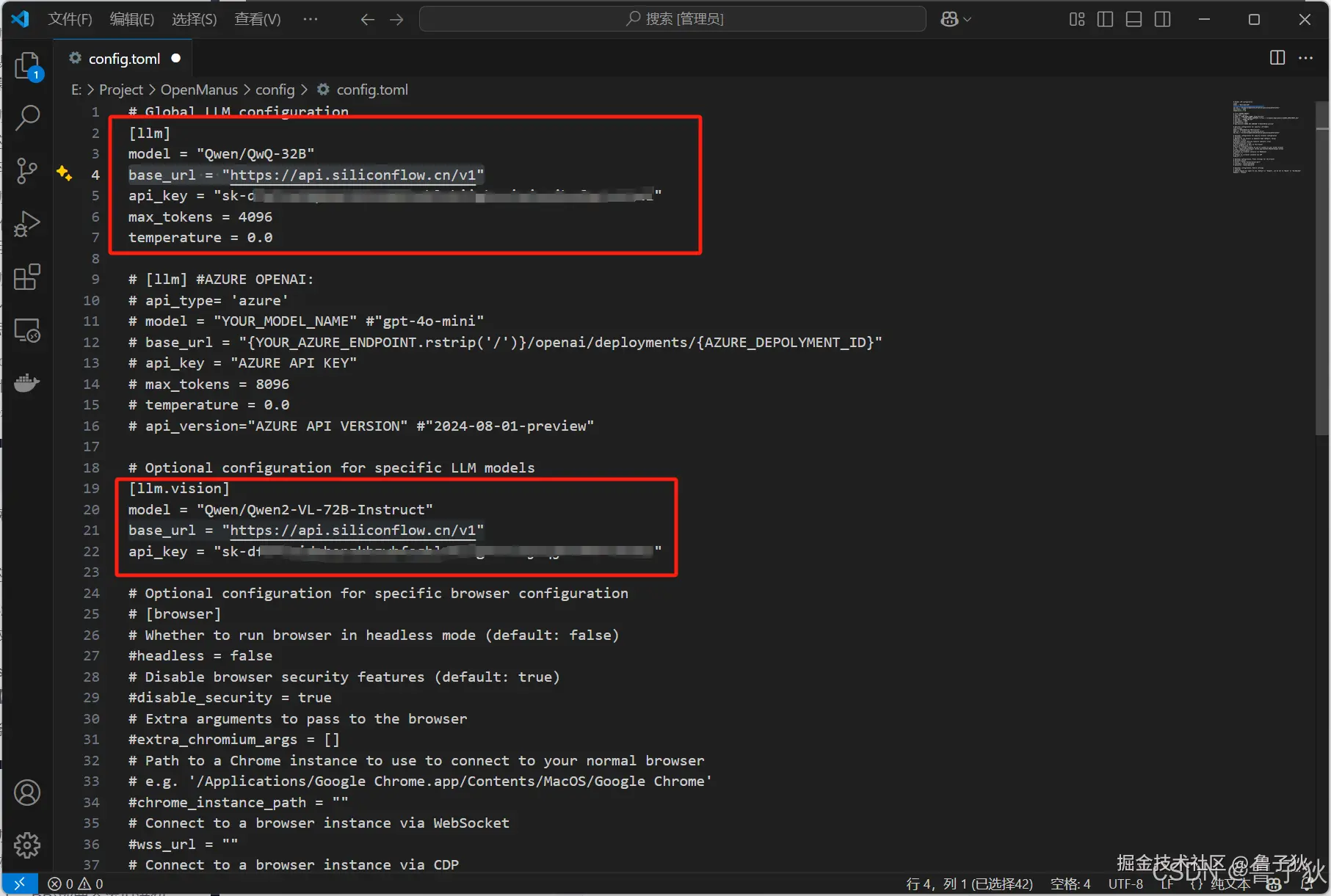
Task: Open the 选择(S) menu
Action: click(195, 19)
